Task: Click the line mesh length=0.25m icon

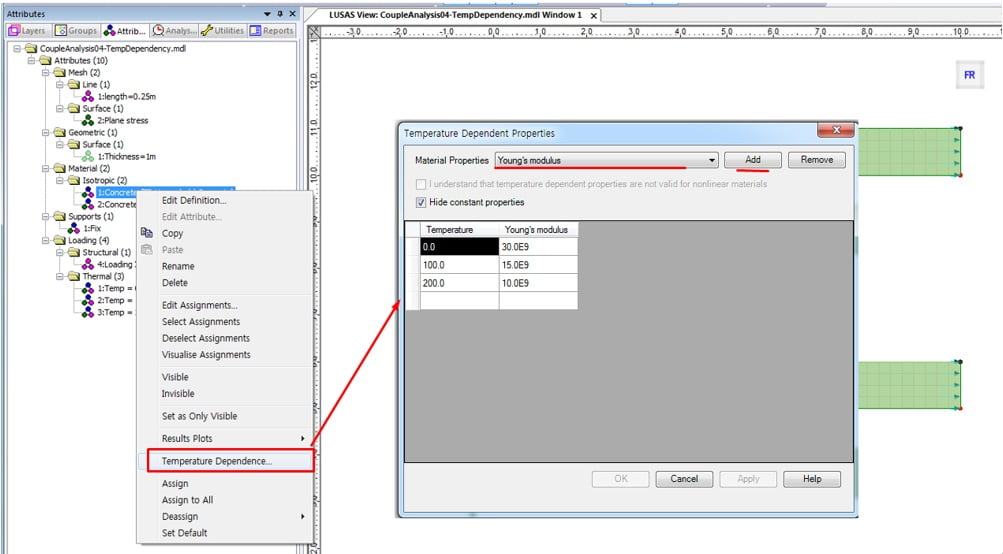Action: pyautogui.click(x=88, y=97)
